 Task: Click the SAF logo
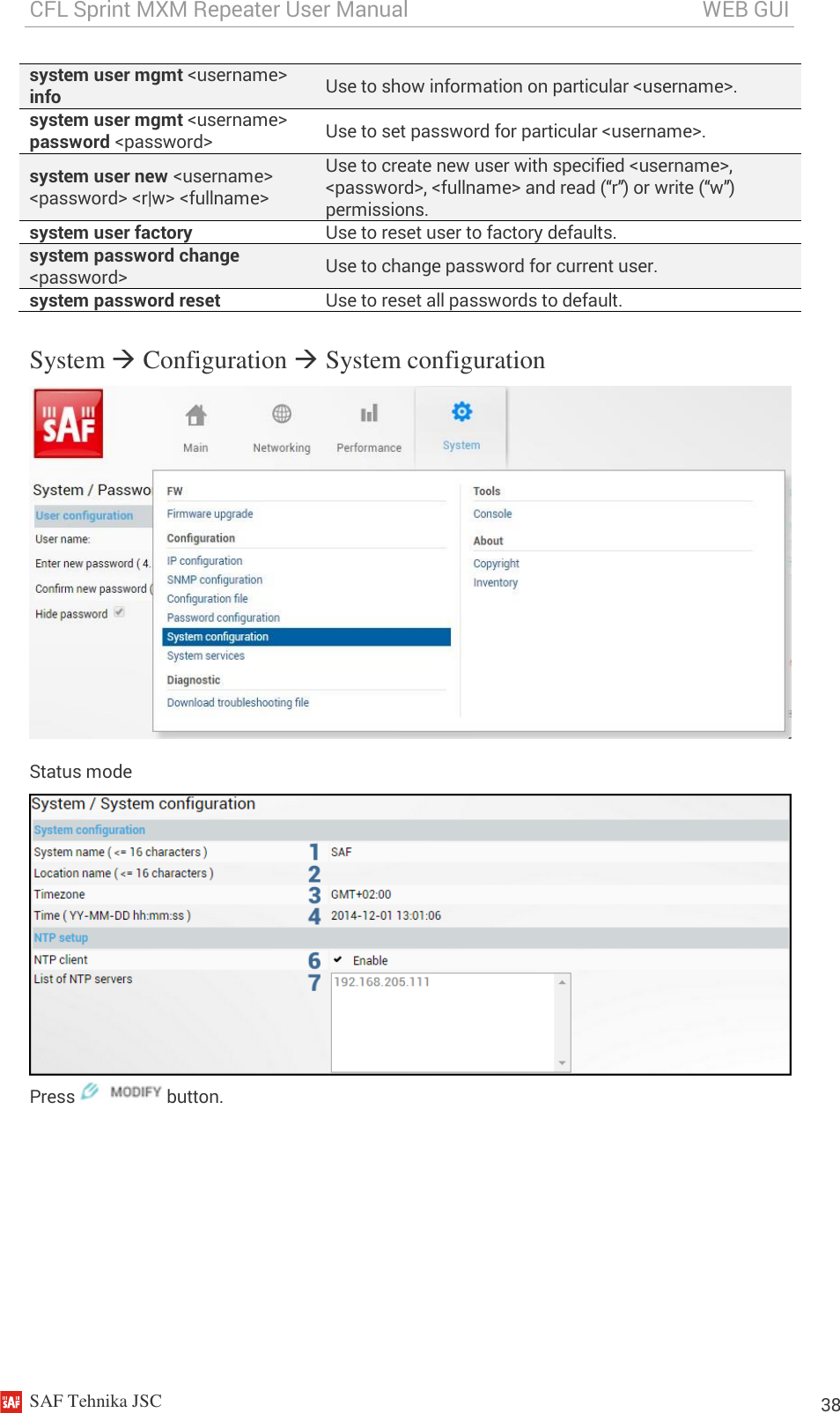pos(69,424)
